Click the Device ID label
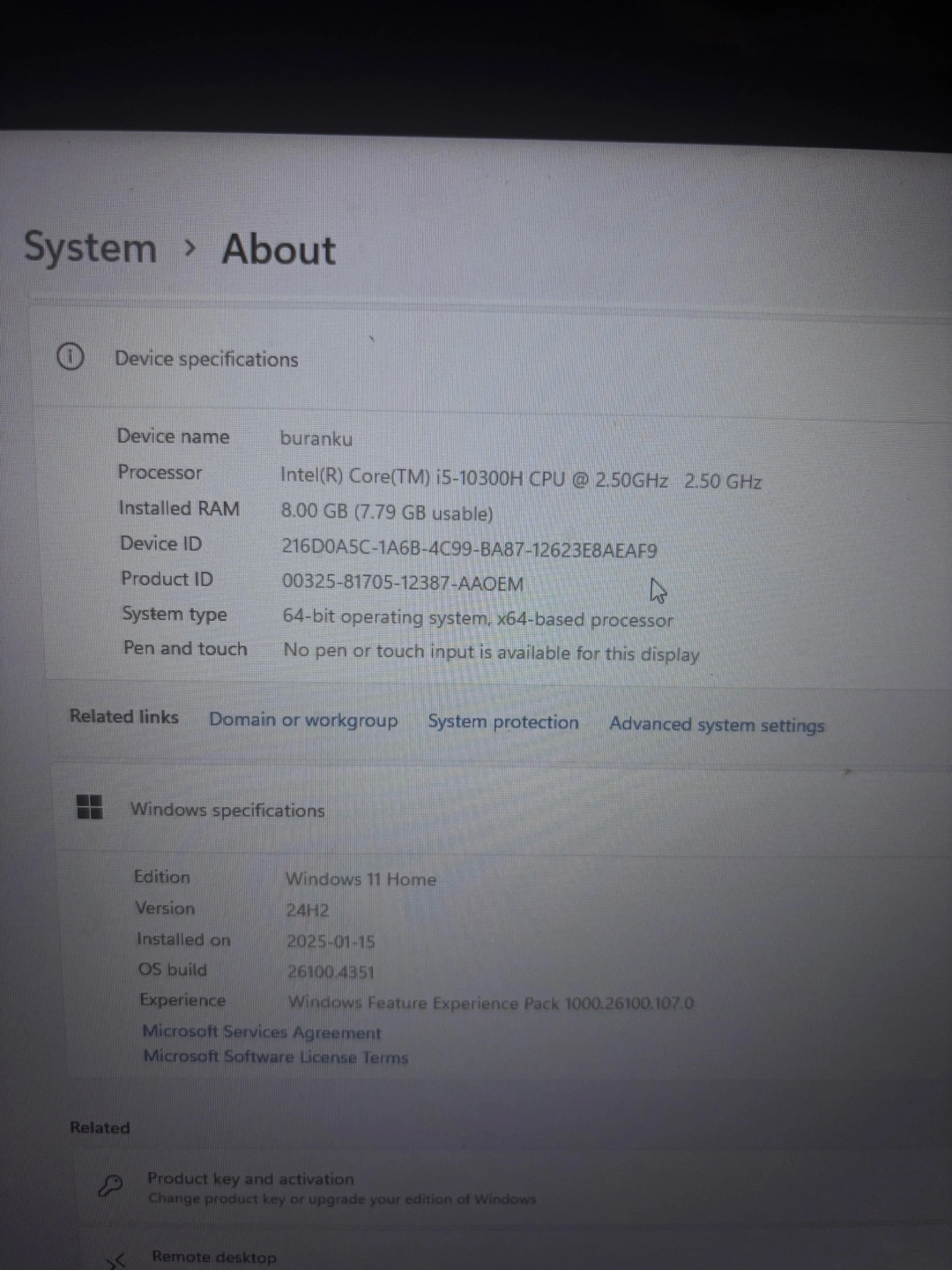The image size is (952, 1270). (161, 543)
